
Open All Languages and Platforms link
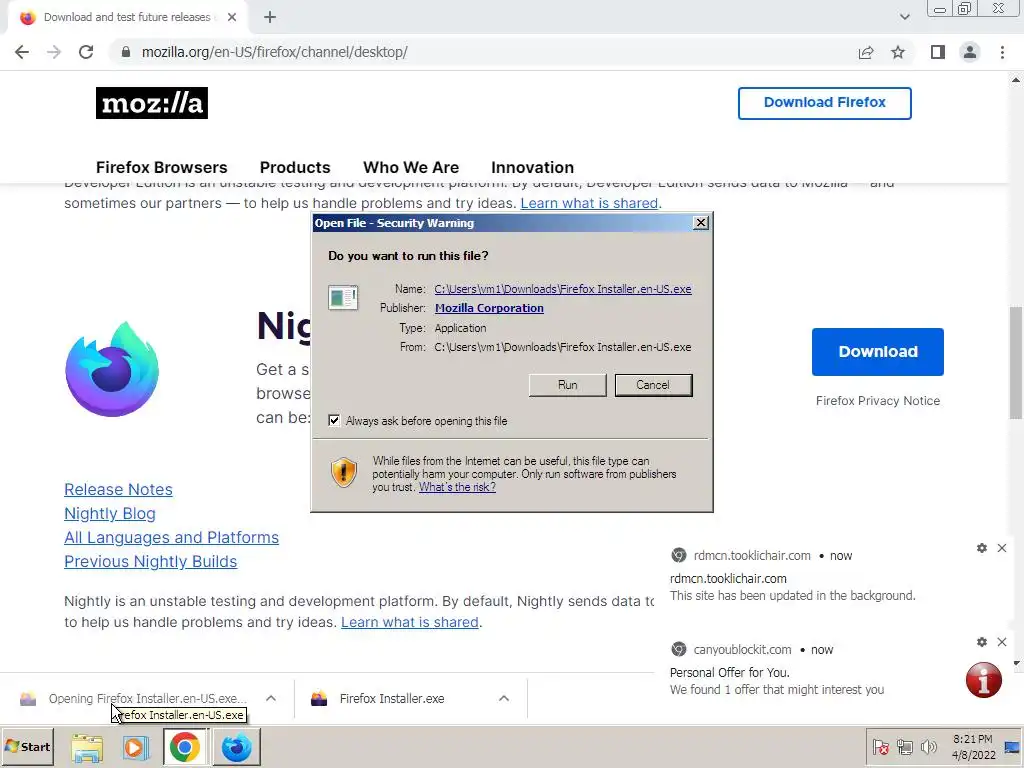[x=171, y=537]
